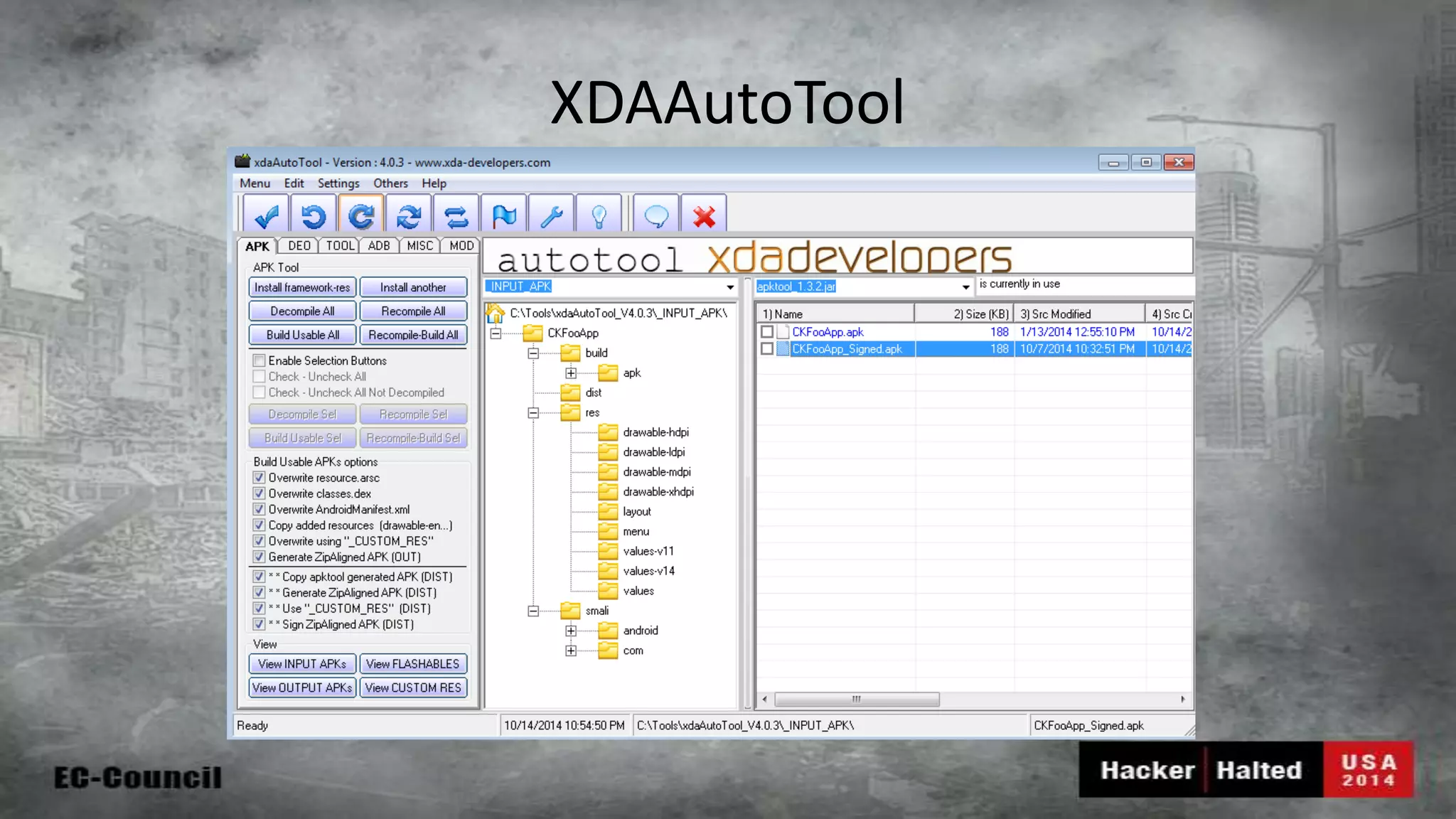The image size is (1456, 819).
Task: Open the Menu menu
Action: pos(255,183)
